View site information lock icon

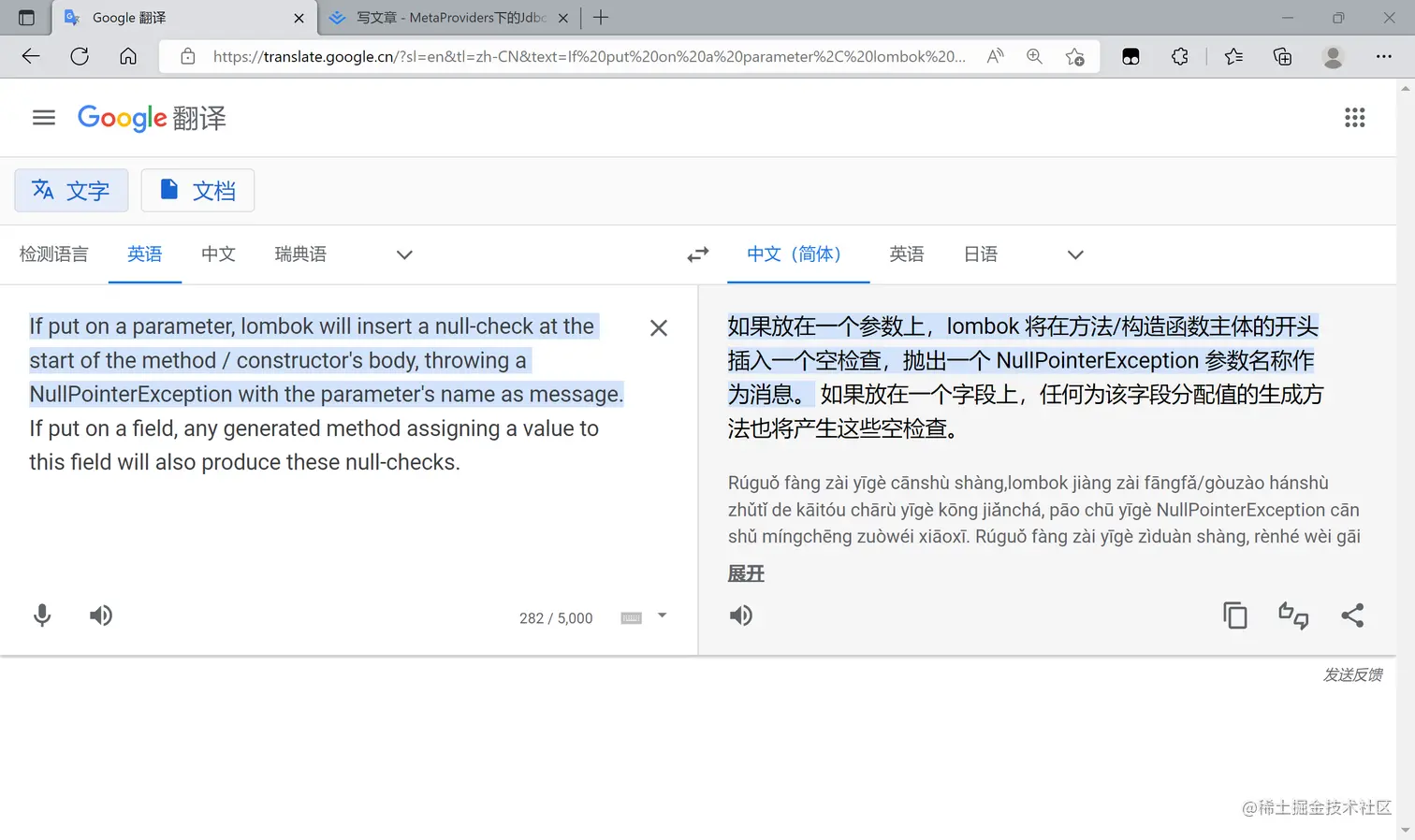(x=188, y=56)
